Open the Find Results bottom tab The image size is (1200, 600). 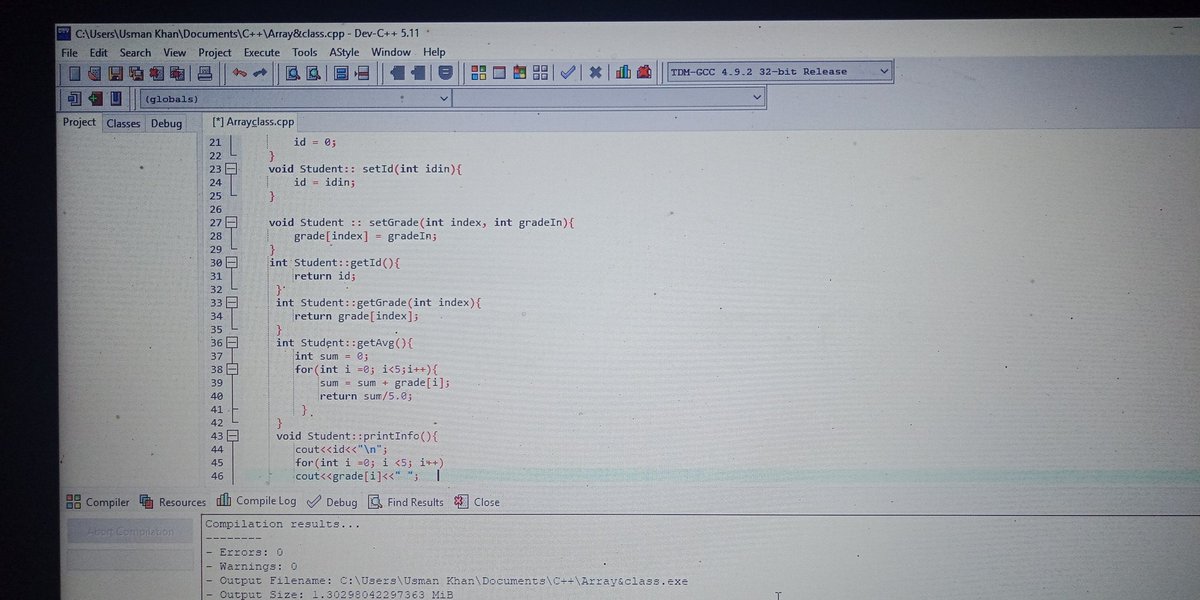pos(406,502)
